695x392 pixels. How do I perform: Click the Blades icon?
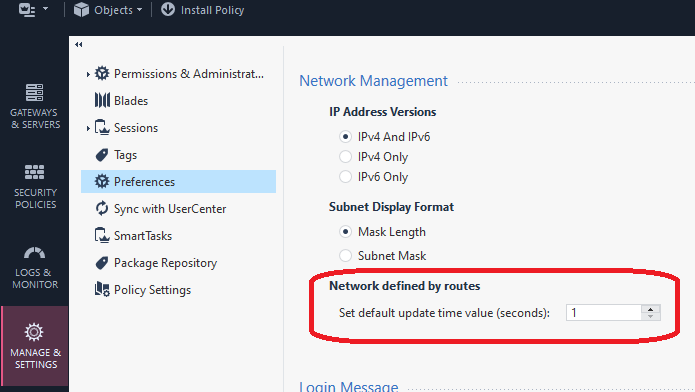pos(102,100)
